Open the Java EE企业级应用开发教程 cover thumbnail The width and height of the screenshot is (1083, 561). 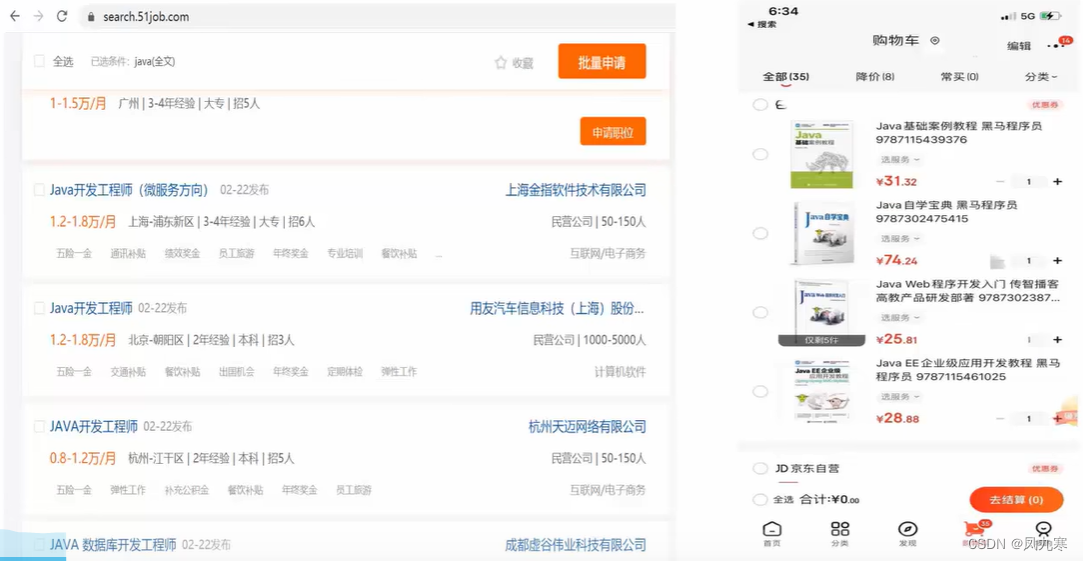coord(824,391)
